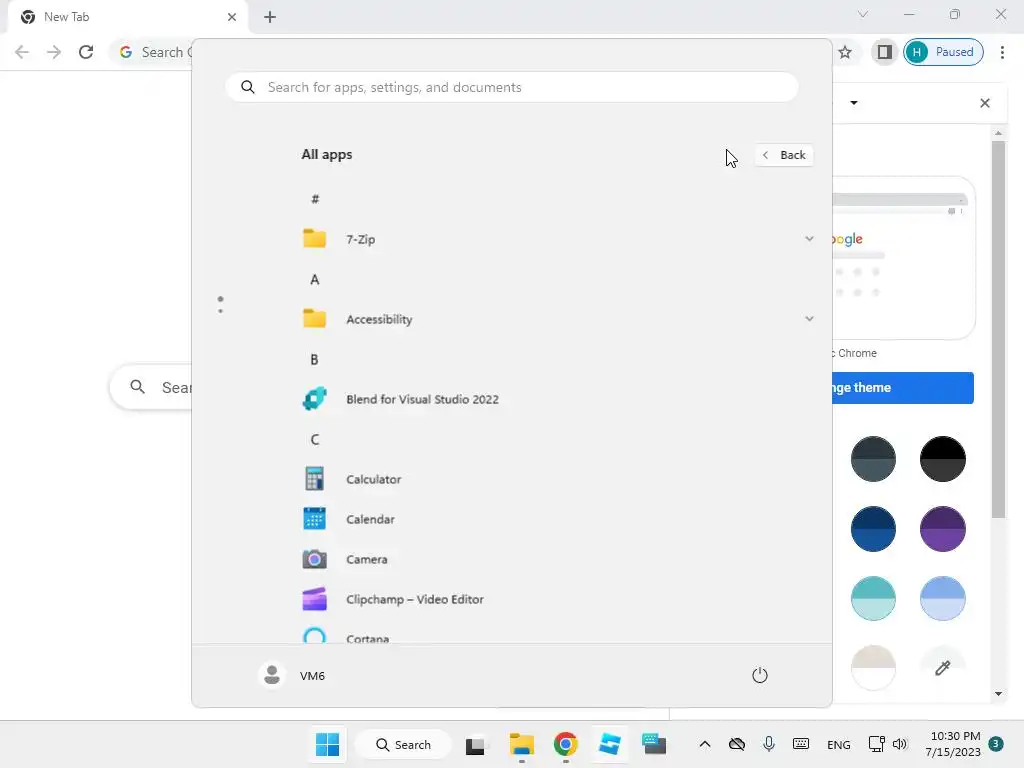Open the clock and date flyout
Viewport: 1024px width, 768px height.
point(953,744)
